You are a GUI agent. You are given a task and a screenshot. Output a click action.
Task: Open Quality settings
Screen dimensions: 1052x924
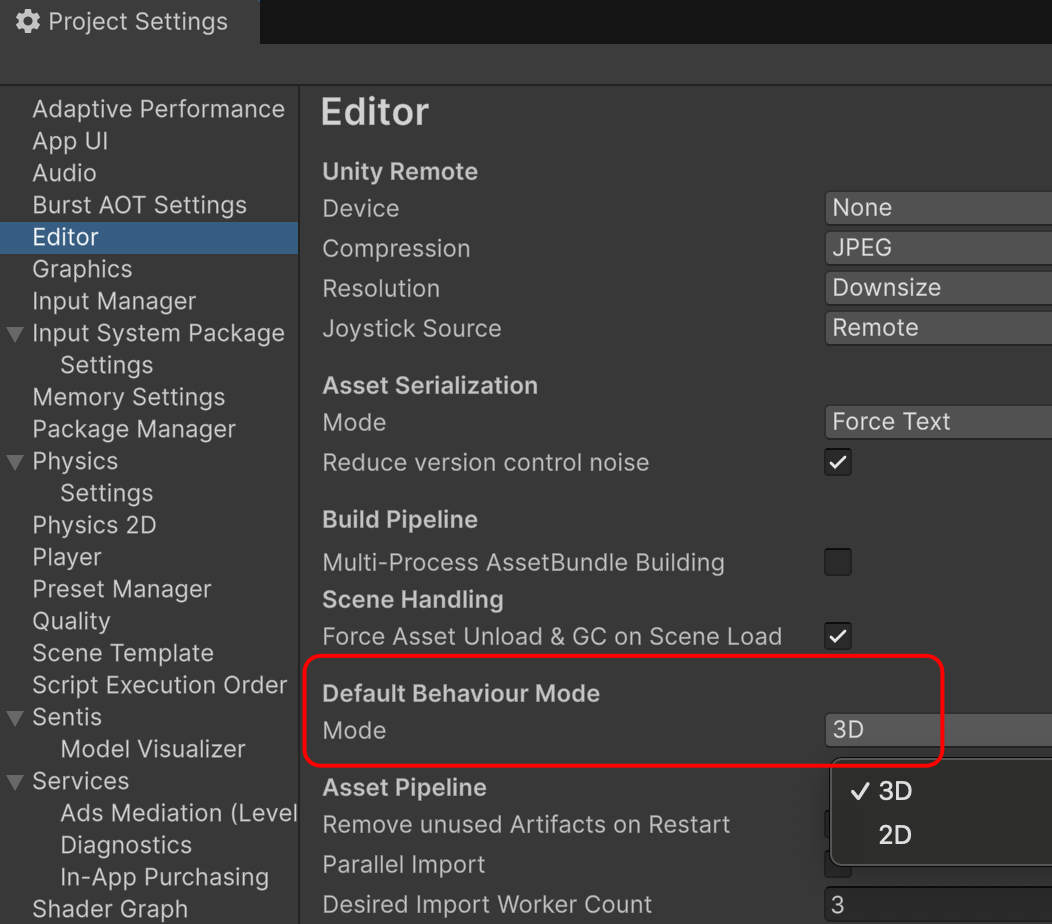[72, 621]
